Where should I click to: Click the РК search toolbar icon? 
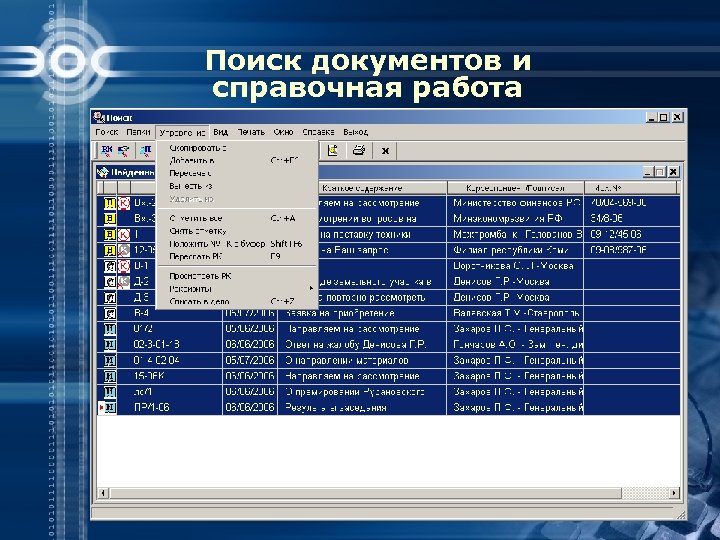tap(107, 150)
